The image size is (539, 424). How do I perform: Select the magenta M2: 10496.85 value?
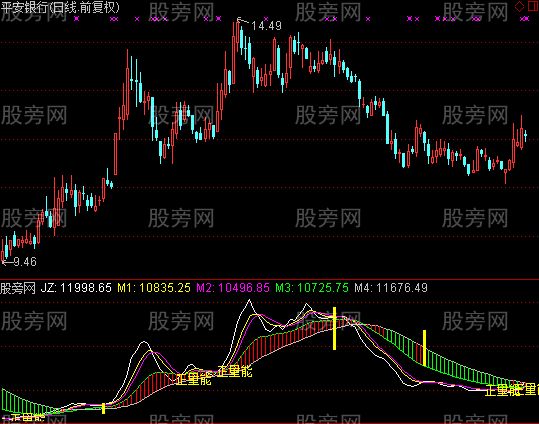(x=233, y=288)
